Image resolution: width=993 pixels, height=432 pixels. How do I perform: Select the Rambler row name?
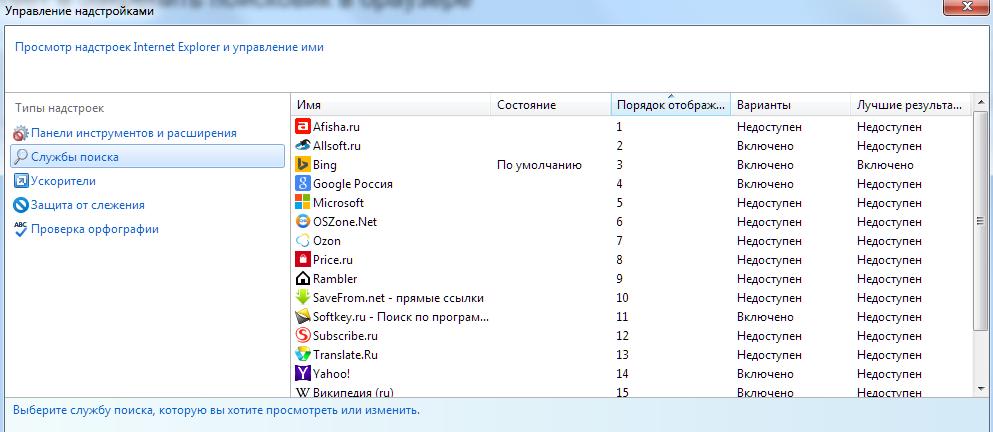(335, 279)
